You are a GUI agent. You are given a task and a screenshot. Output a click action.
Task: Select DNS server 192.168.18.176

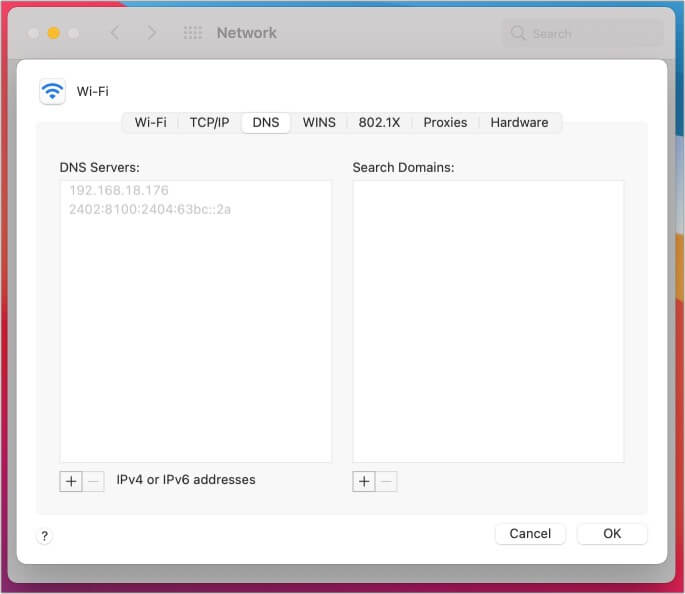coord(196,190)
